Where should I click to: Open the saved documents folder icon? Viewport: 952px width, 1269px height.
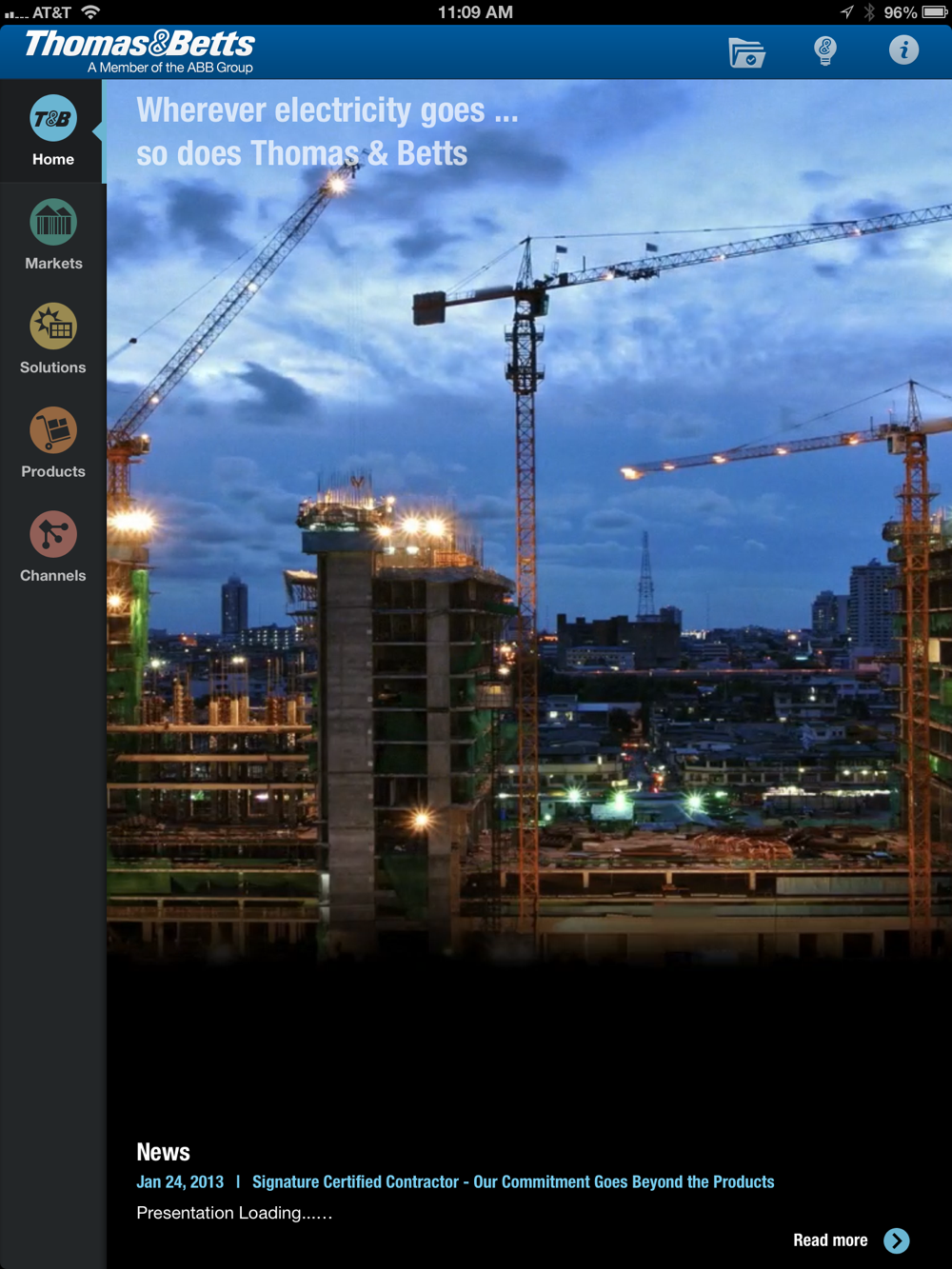[x=747, y=51]
